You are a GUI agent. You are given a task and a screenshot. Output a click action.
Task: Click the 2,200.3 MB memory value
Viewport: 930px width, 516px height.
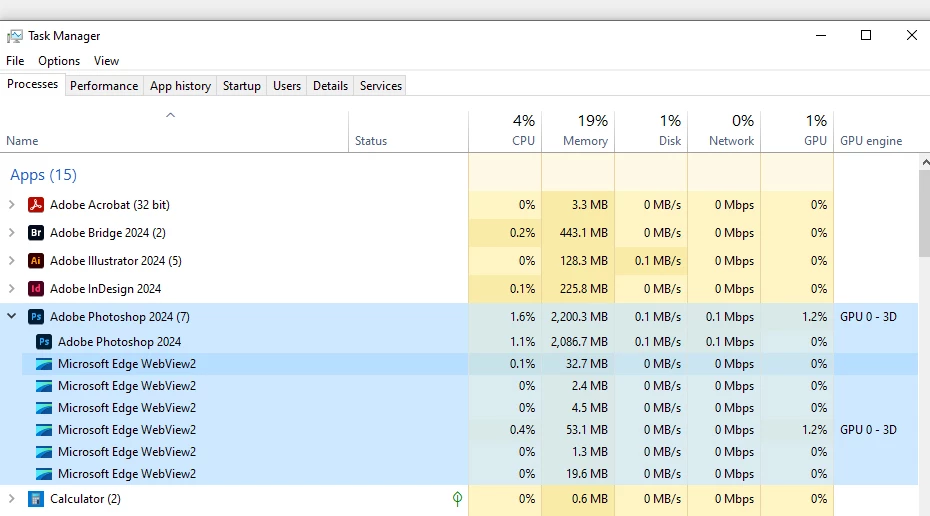[x=579, y=317]
